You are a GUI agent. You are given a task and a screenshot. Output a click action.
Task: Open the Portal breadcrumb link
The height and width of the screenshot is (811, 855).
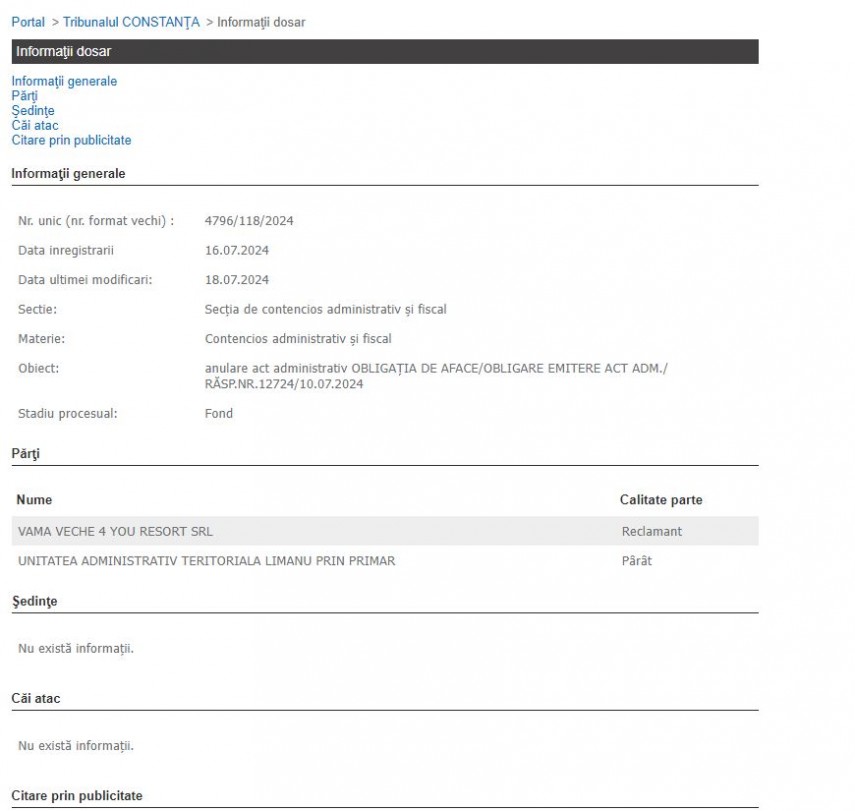28,22
